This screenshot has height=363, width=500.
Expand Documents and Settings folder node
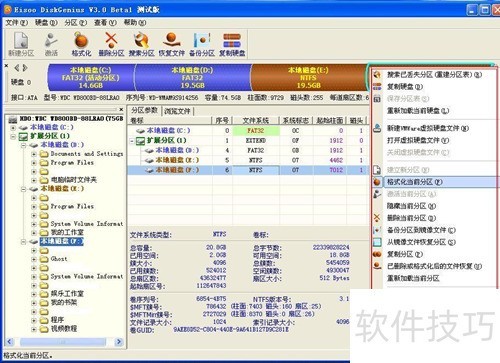34,154
